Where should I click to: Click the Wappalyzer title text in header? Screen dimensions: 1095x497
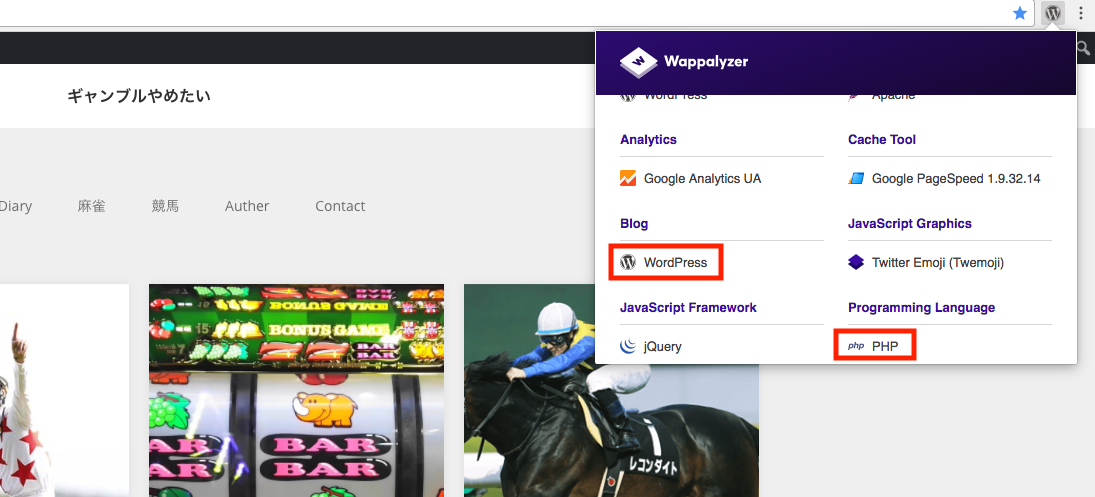click(x=706, y=61)
